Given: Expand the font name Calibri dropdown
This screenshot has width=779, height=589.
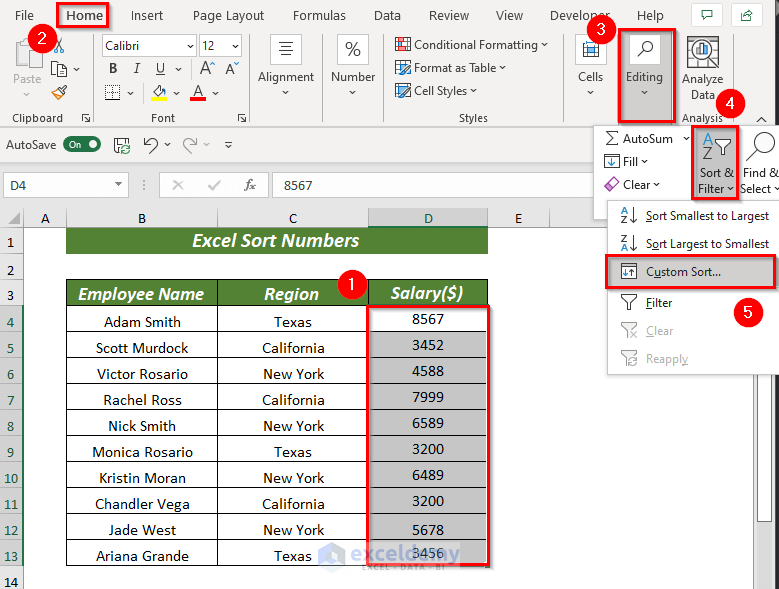Looking at the screenshot, I should coord(189,46).
